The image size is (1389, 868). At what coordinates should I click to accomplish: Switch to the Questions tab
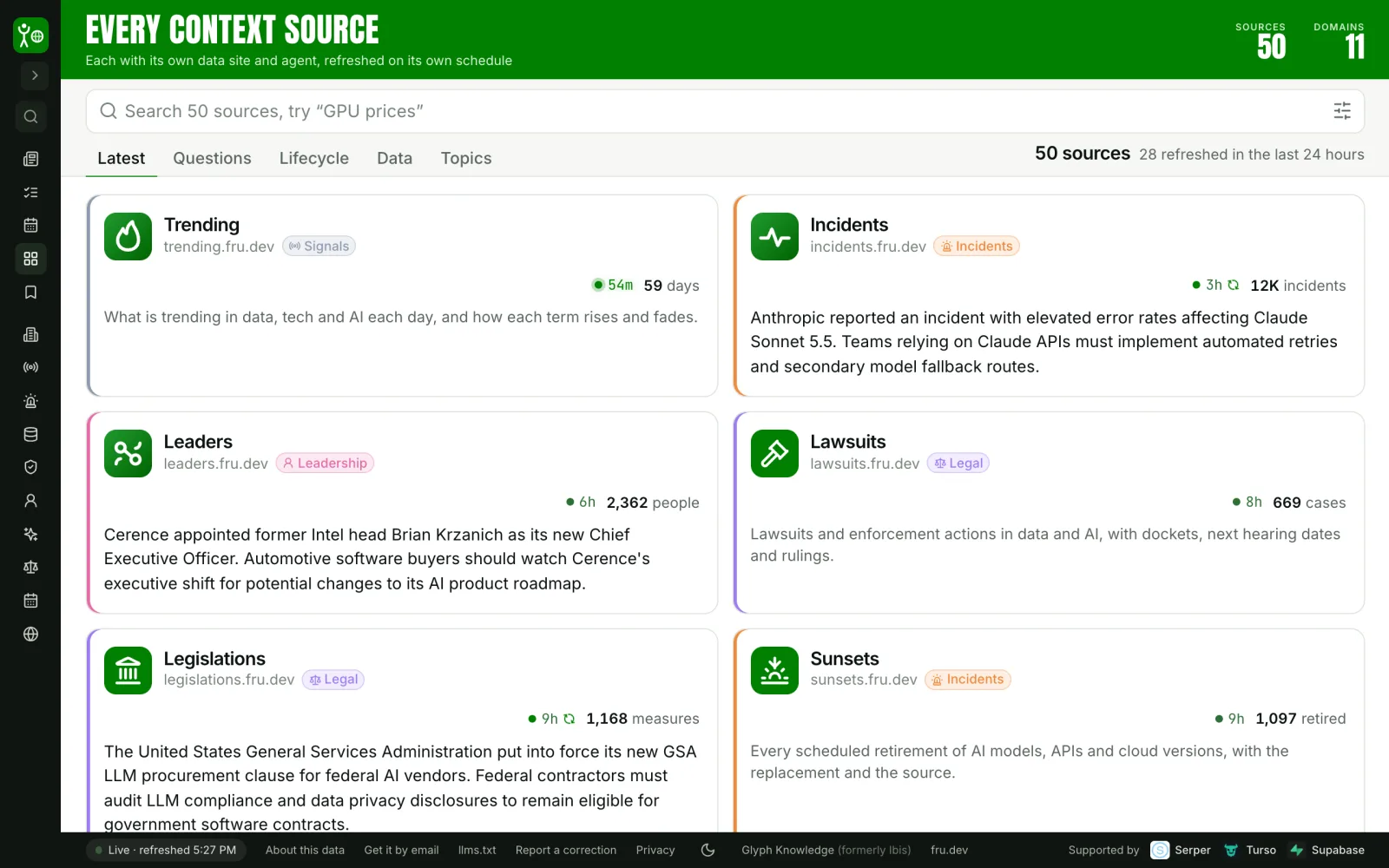(212, 158)
